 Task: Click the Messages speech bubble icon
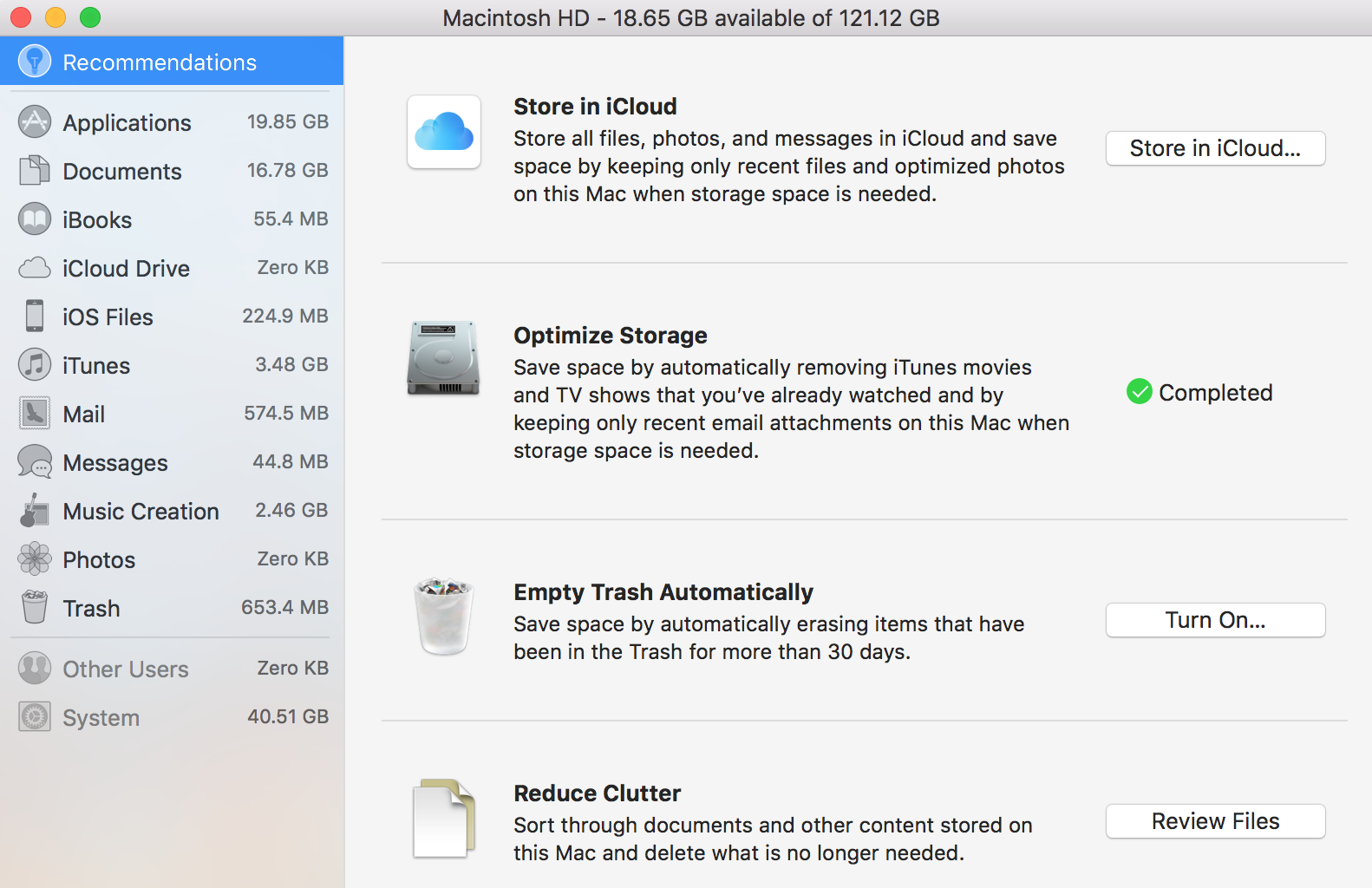point(35,461)
